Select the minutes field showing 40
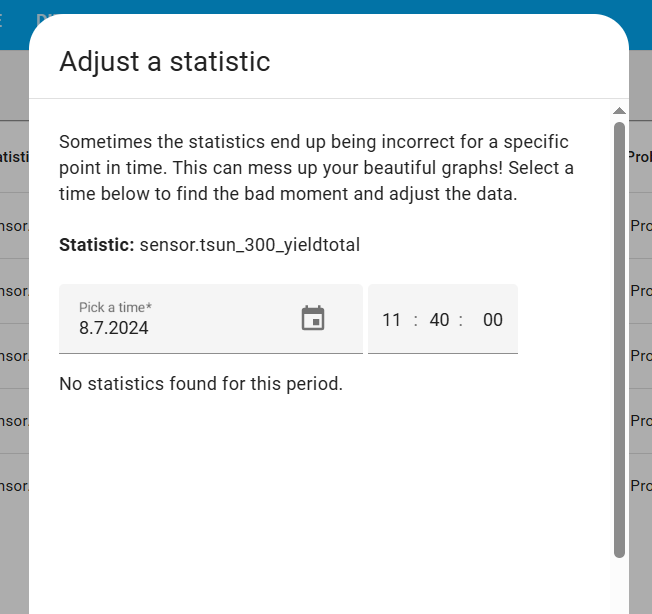This screenshot has width=652, height=614. [439, 320]
